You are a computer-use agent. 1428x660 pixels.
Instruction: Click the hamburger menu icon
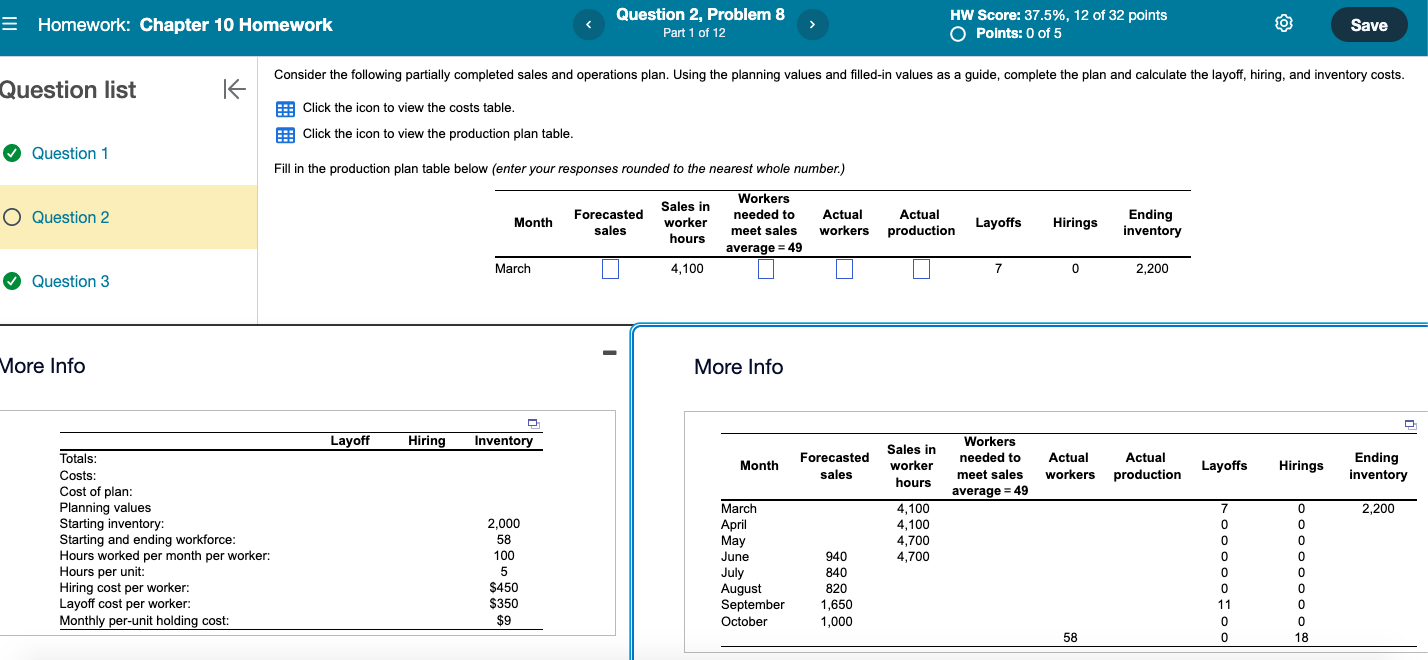pos(11,22)
